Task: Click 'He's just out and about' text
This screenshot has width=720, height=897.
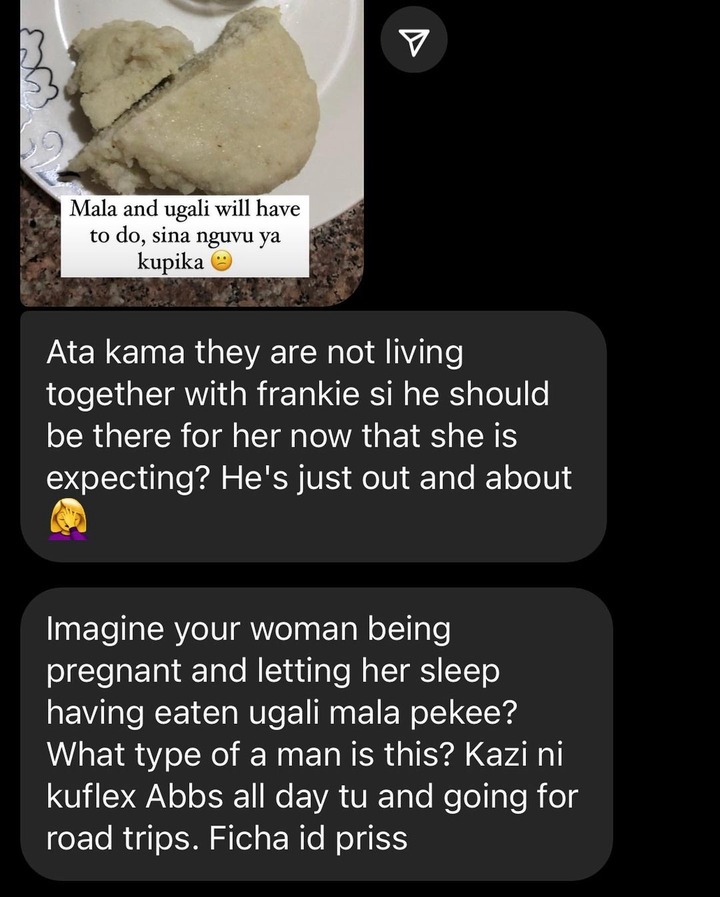Action: coord(396,478)
